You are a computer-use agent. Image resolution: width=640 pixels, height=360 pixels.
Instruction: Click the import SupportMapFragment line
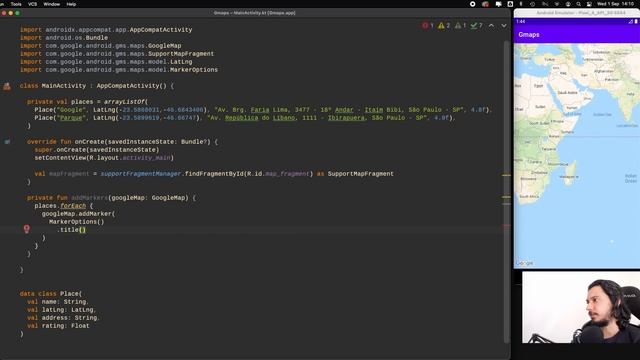tap(117, 54)
